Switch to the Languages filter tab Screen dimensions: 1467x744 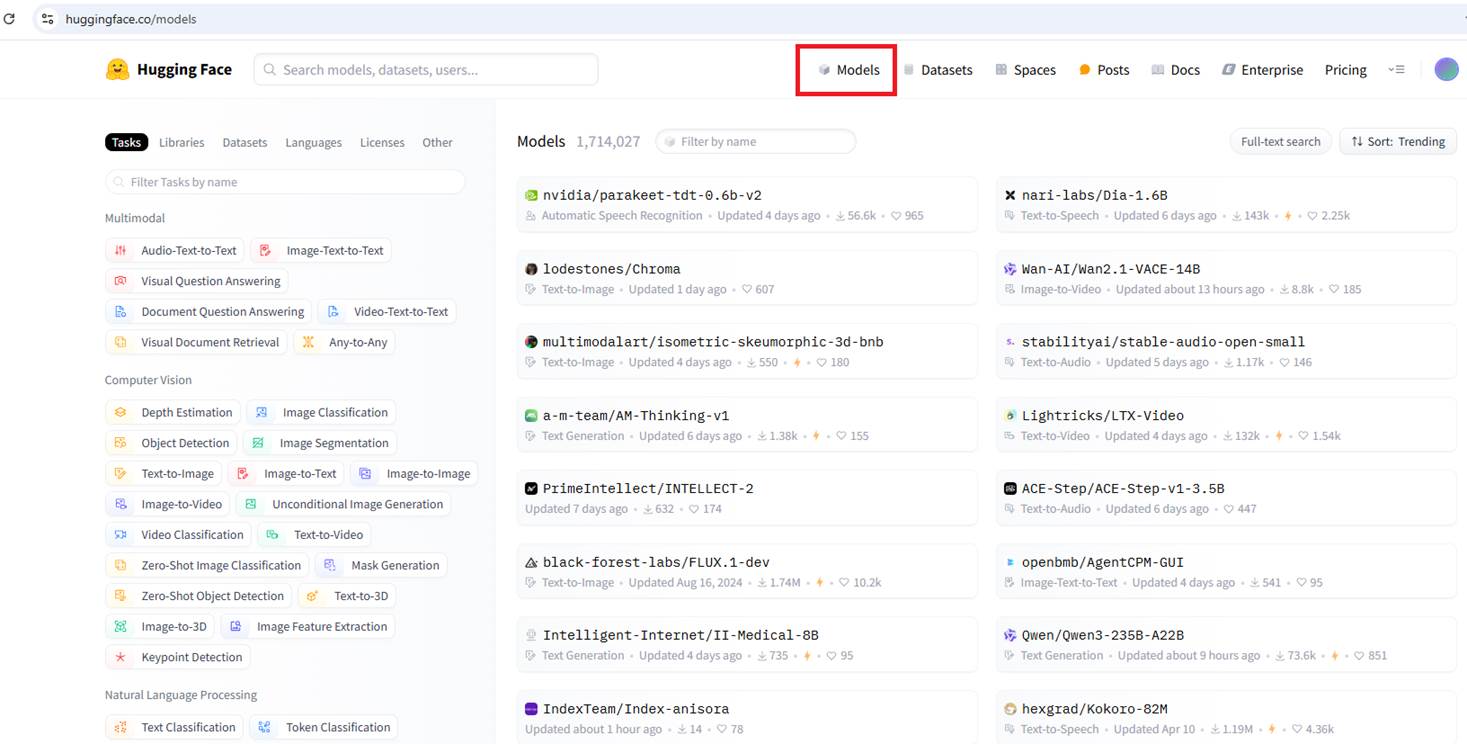click(x=313, y=142)
